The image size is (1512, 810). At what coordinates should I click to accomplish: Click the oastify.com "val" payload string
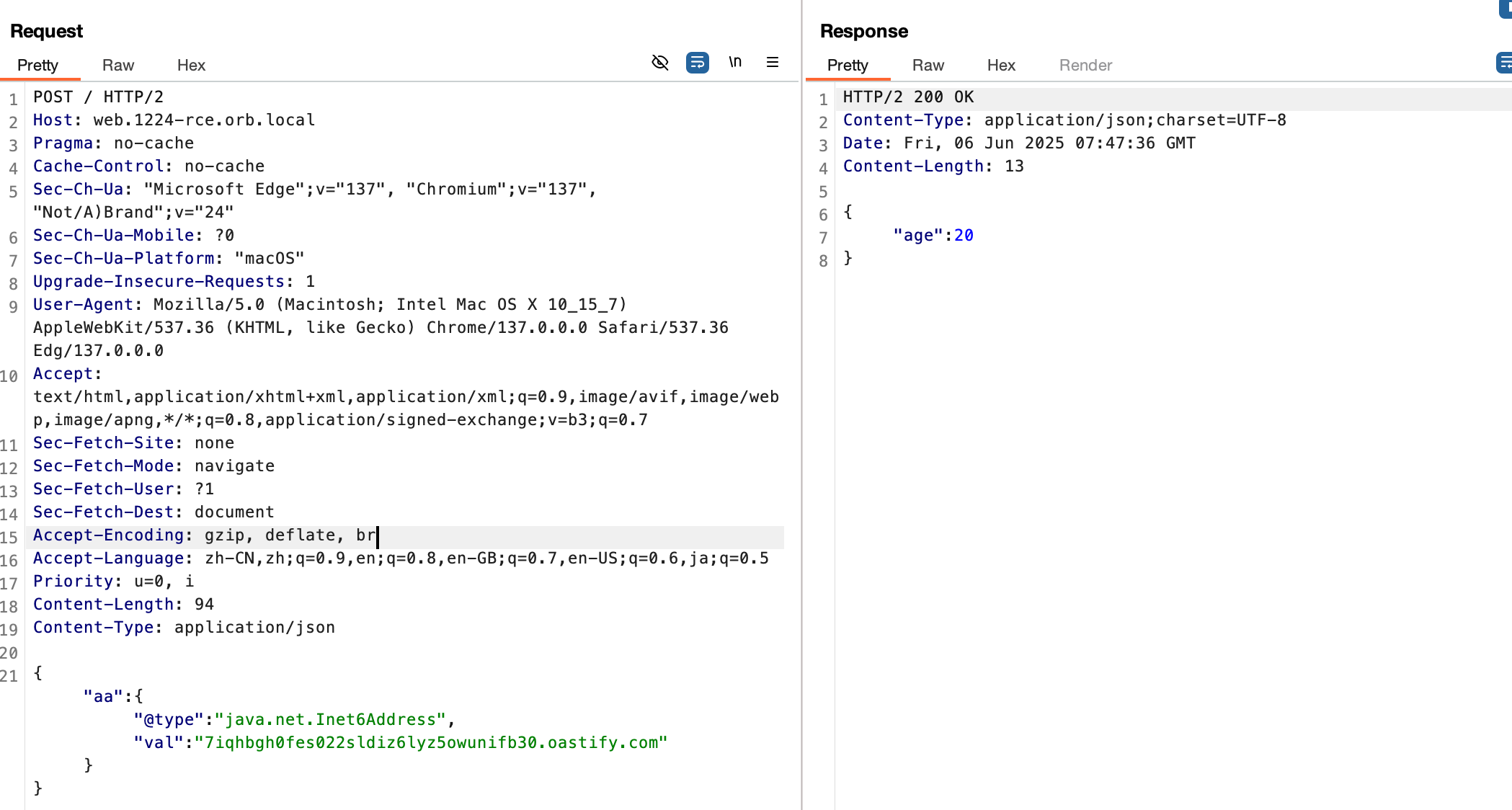[x=431, y=743]
